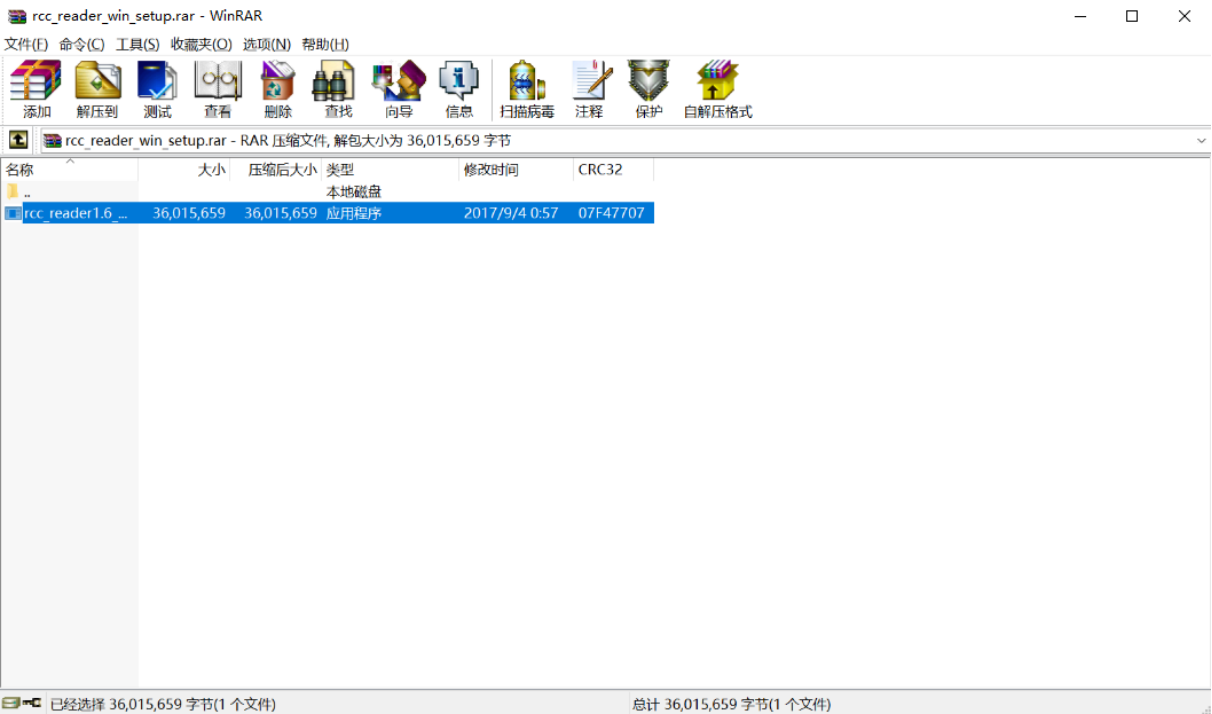Open the File (文件) menu
This screenshot has height=714, width=1212.
point(26,44)
